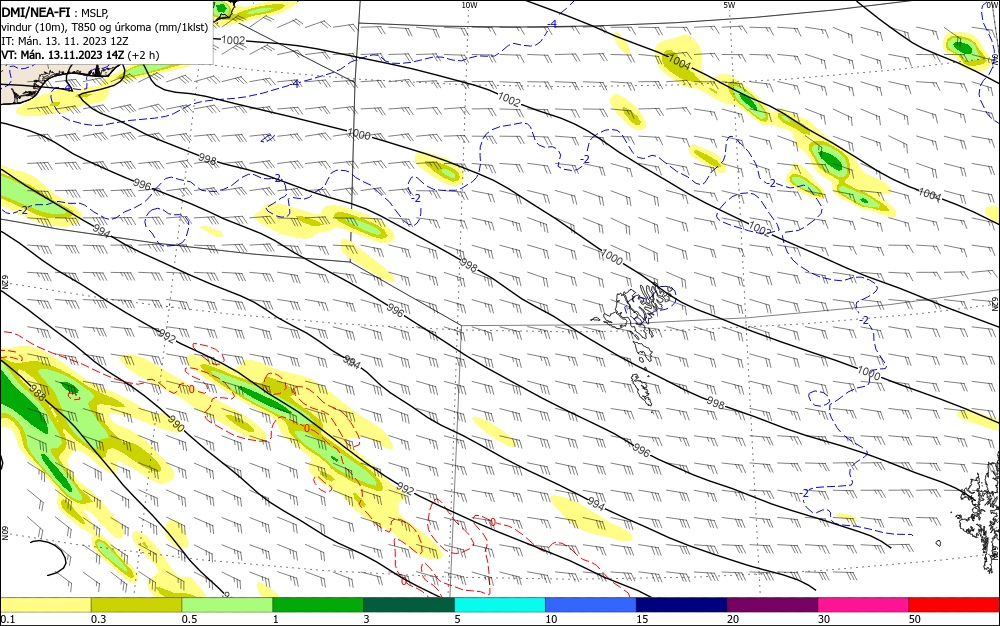Click the '988' isobar label
Viewport: 1000px width, 626px height.
point(37,394)
